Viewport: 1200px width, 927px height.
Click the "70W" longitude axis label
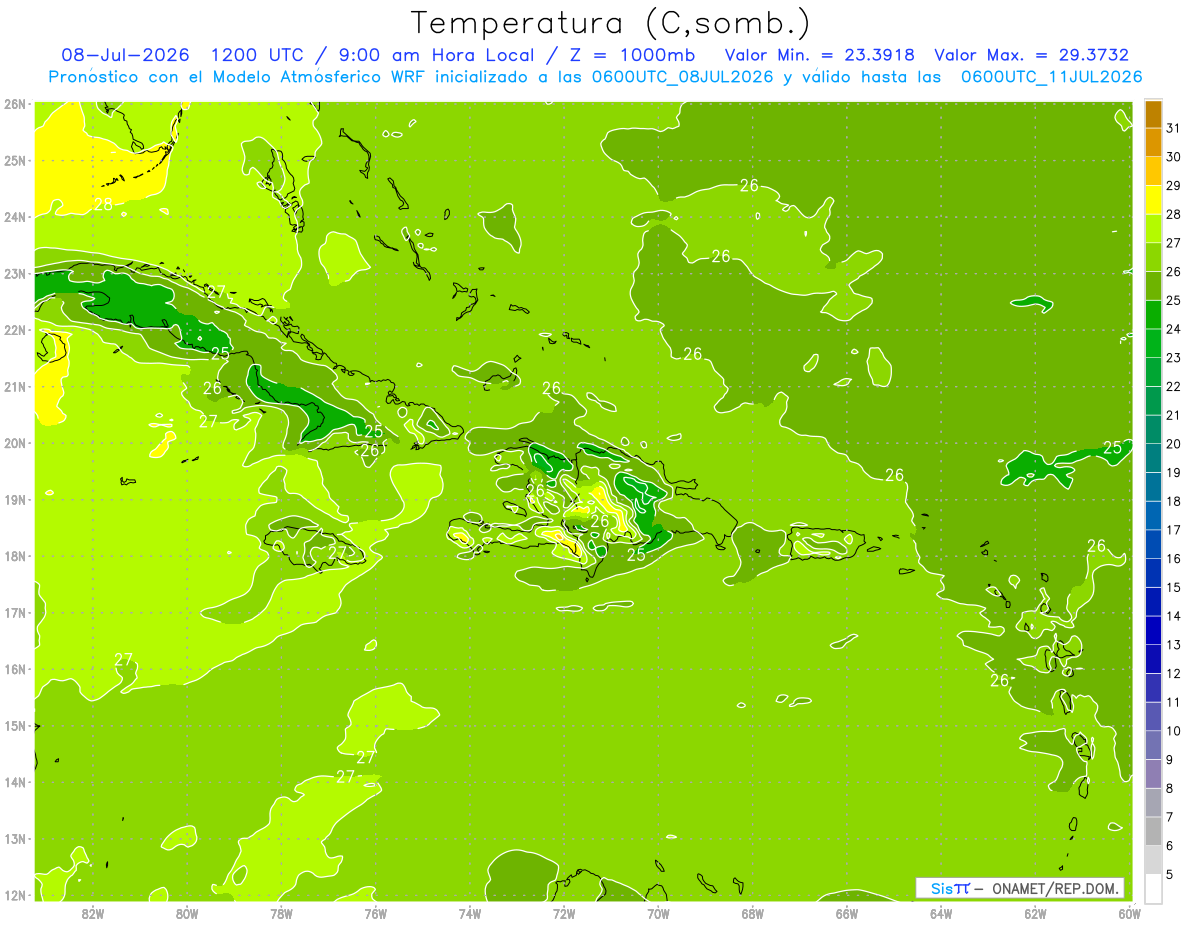point(658,912)
